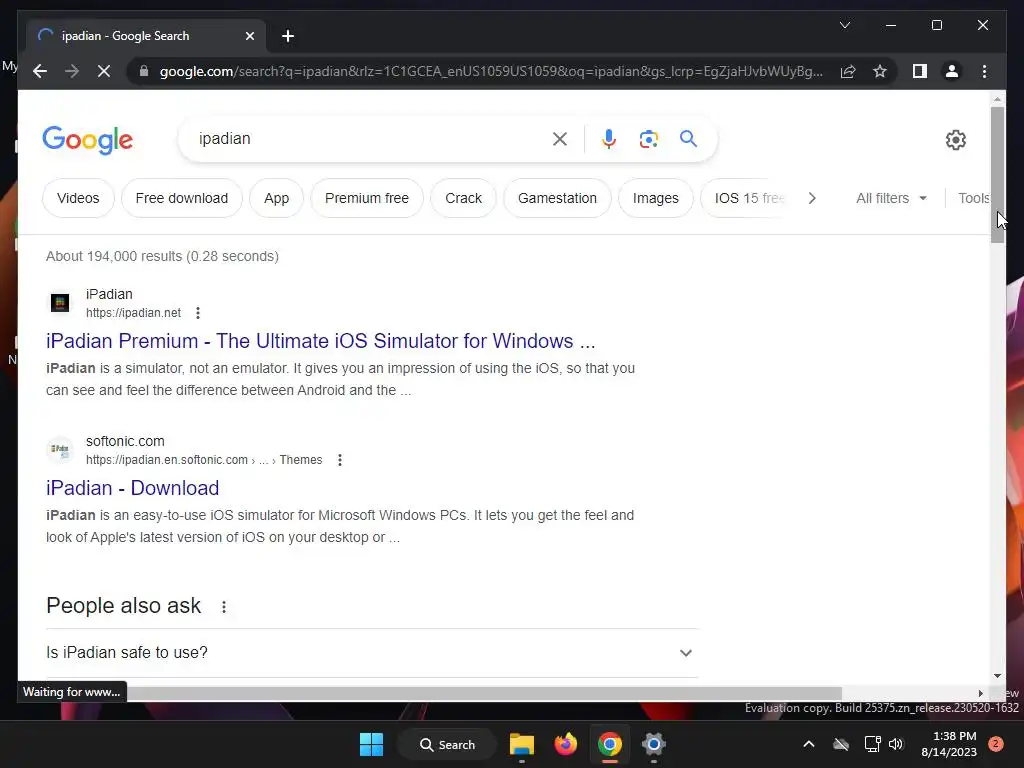Click the volume icon in tray
This screenshot has width=1024, height=768.
[x=896, y=744]
